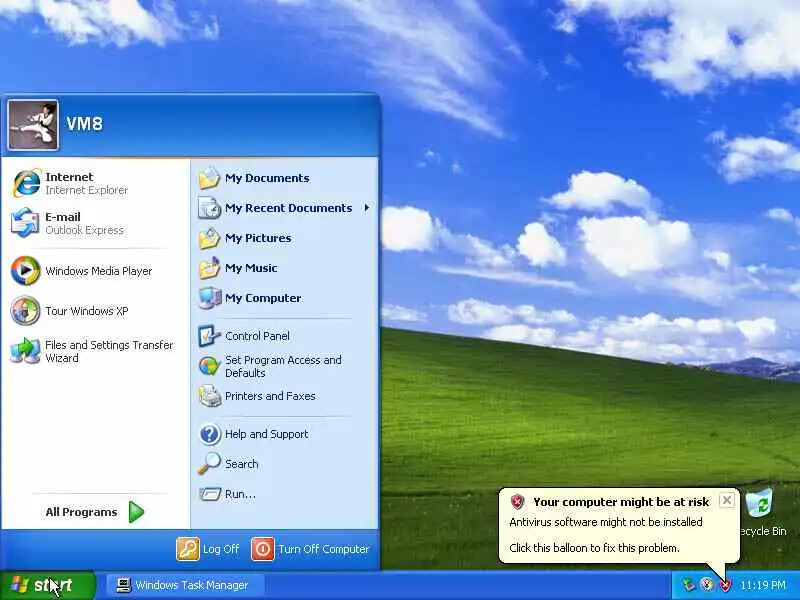The height and width of the screenshot is (600, 800).
Task: Choose Set Program Access and Defaults text
Action: [283, 366]
